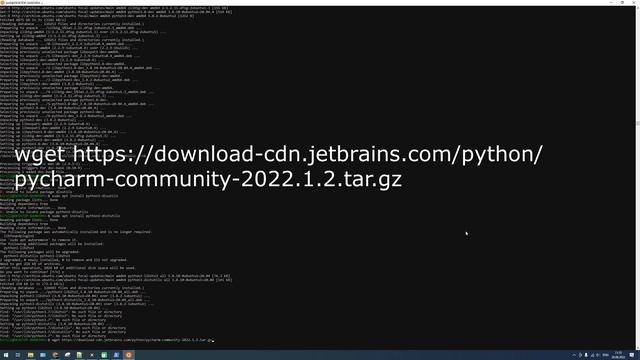Open File Explorer from the taskbar
The height and width of the screenshot is (360, 640).
tap(31, 355)
